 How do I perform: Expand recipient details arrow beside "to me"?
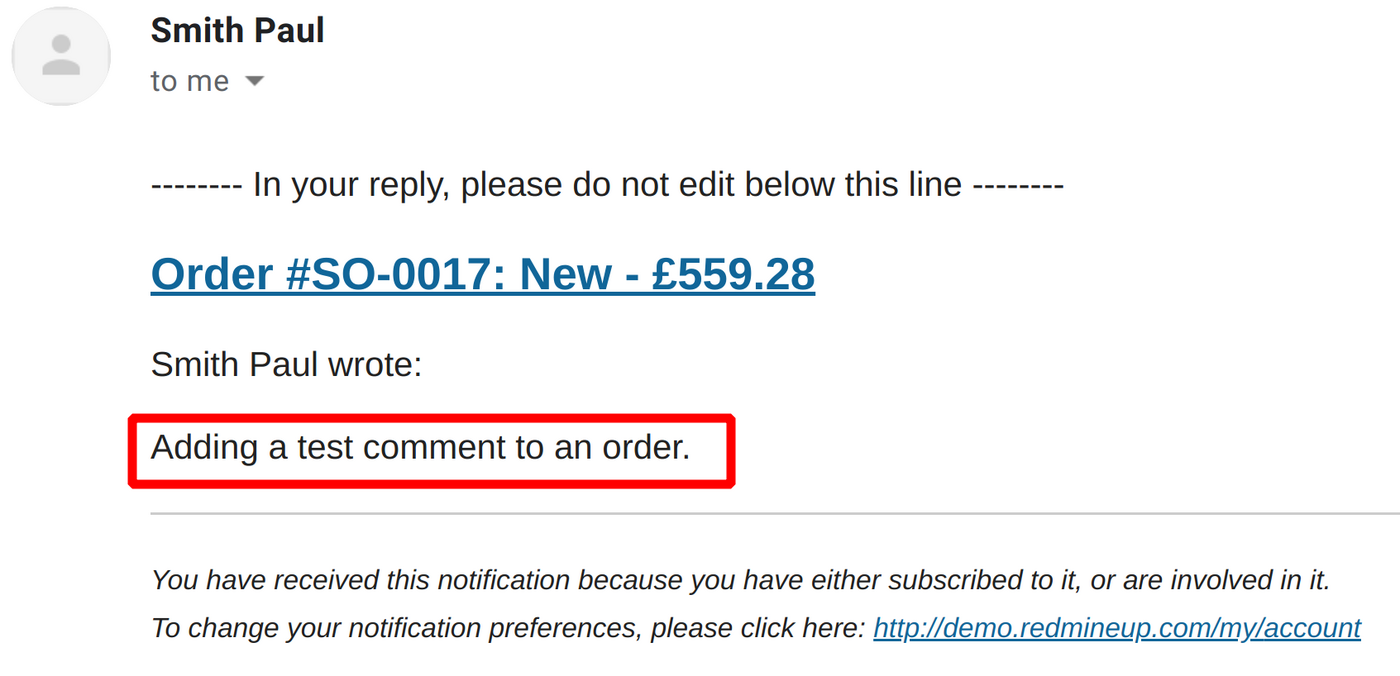(x=255, y=81)
